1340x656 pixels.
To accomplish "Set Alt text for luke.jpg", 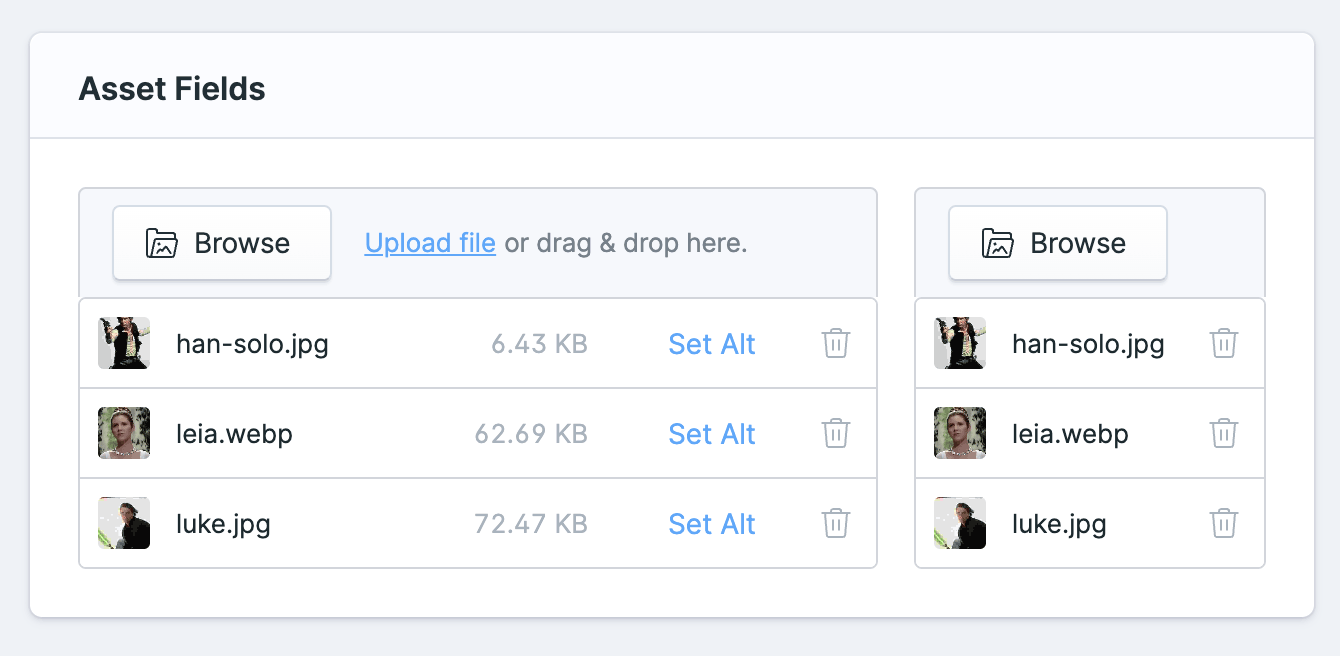I will tap(712, 524).
